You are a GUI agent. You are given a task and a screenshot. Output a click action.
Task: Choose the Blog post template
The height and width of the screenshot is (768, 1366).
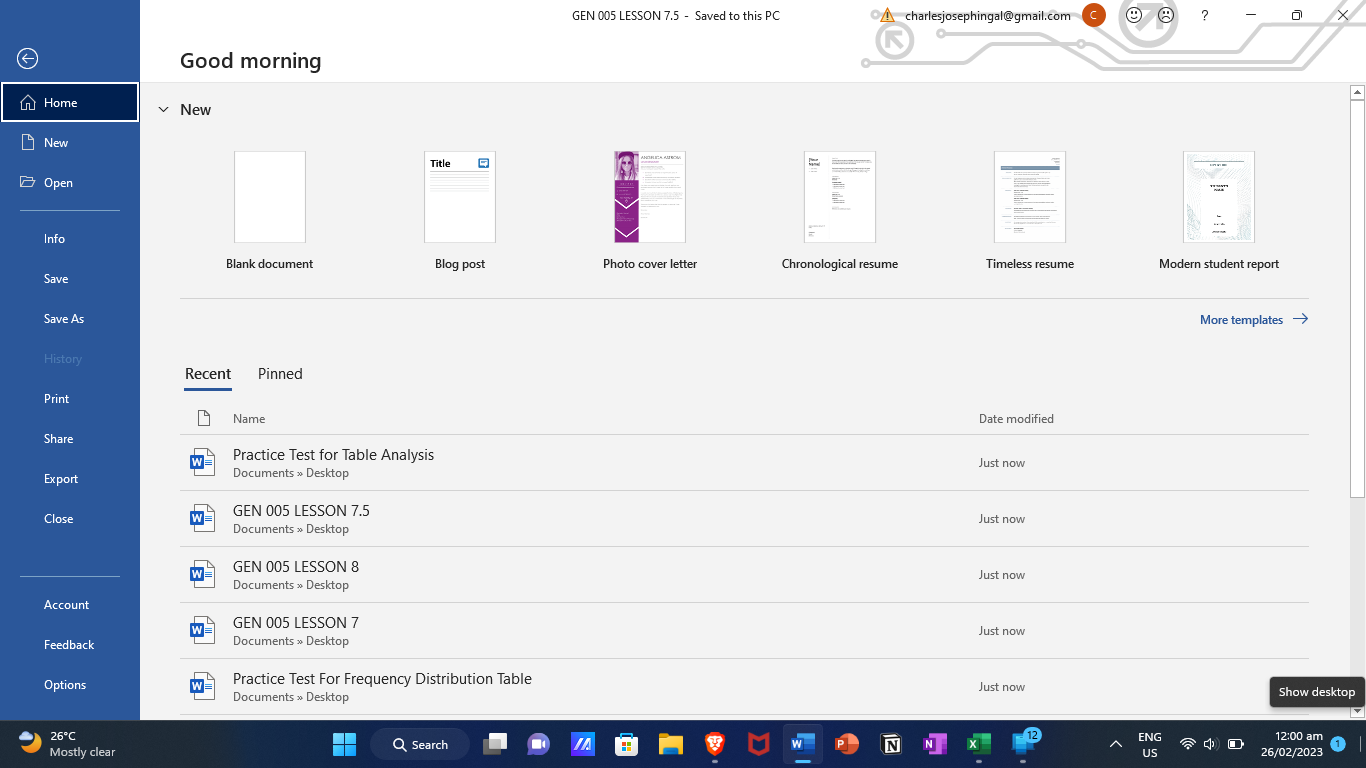point(460,210)
